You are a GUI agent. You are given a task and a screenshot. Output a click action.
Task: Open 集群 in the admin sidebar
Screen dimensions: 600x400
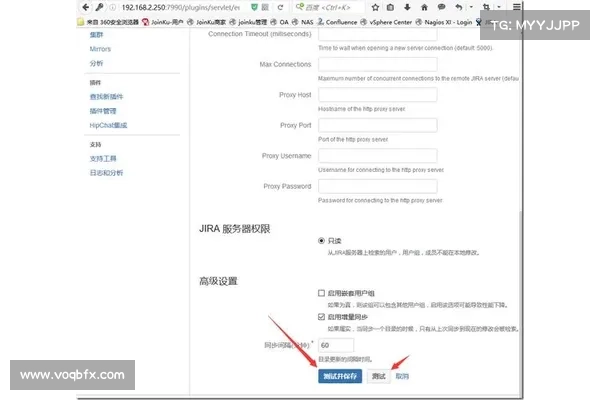coord(96,35)
